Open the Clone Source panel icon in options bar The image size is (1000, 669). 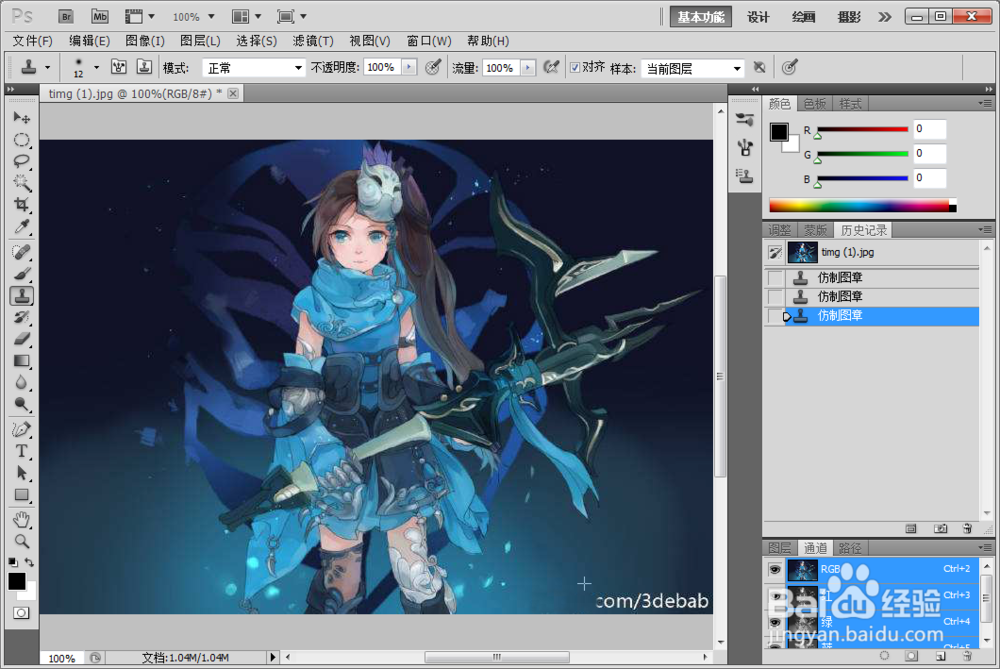click(x=144, y=67)
